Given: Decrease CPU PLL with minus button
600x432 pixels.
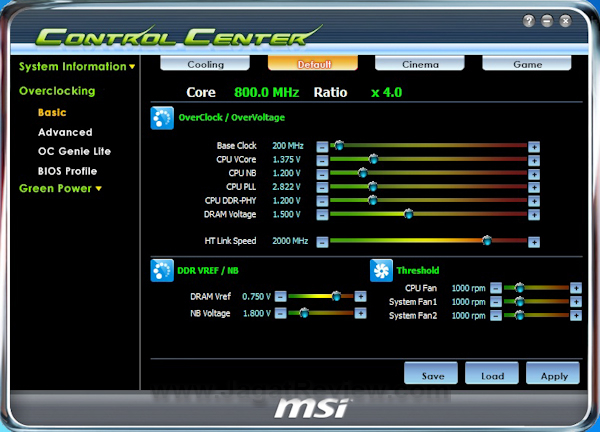Looking at the screenshot, I should click(x=322, y=187).
